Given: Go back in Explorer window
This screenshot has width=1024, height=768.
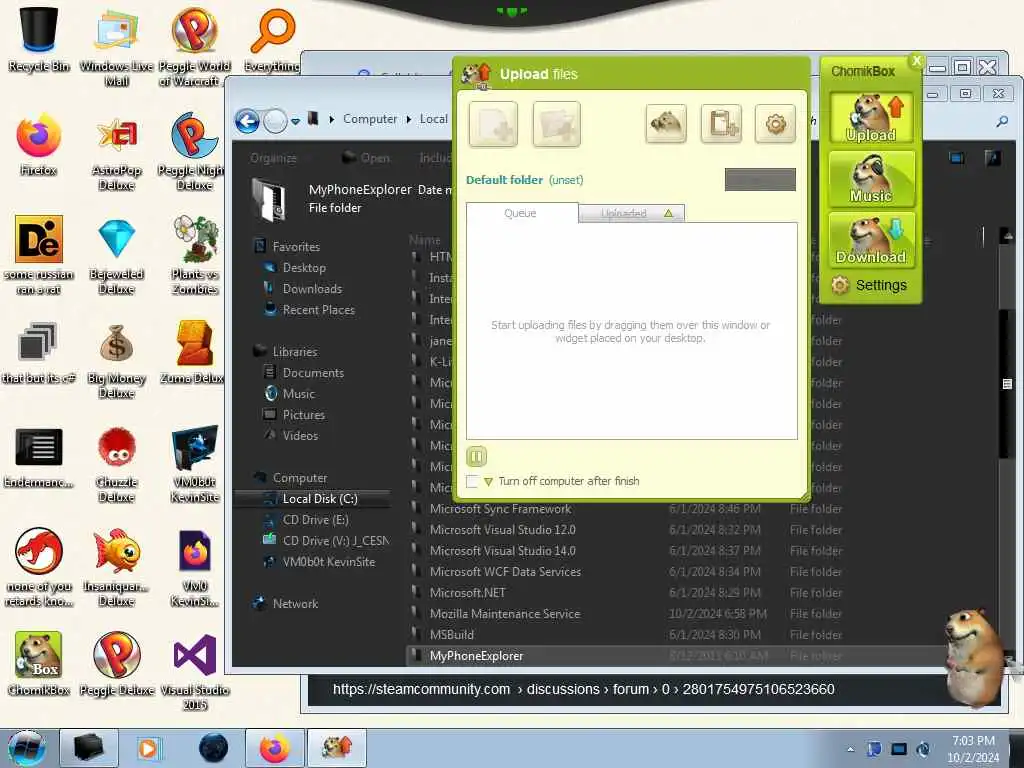Looking at the screenshot, I should point(248,121).
